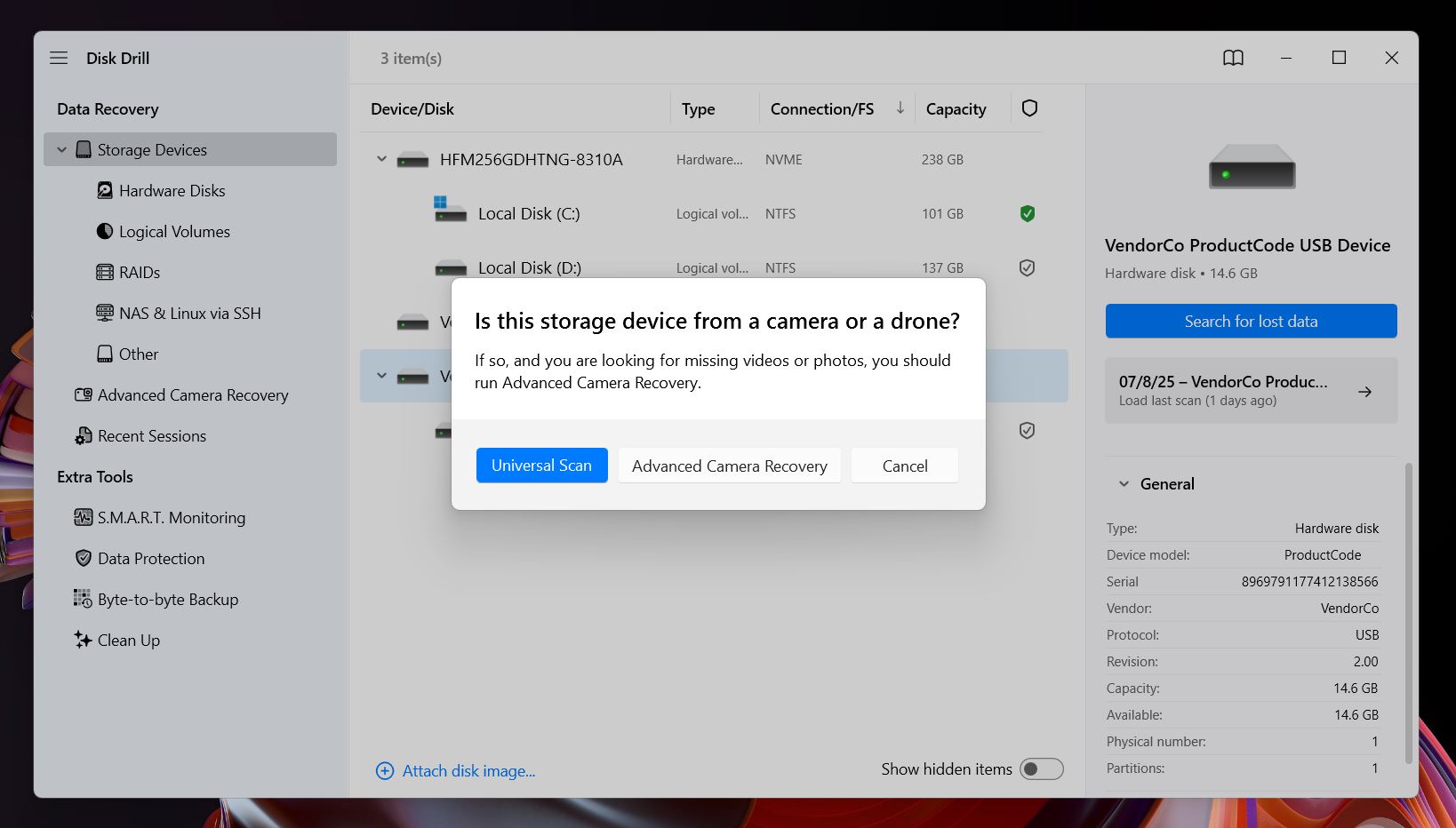The height and width of the screenshot is (828, 1456).
Task: Collapse the Storage Devices tree
Action: click(x=61, y=149)
